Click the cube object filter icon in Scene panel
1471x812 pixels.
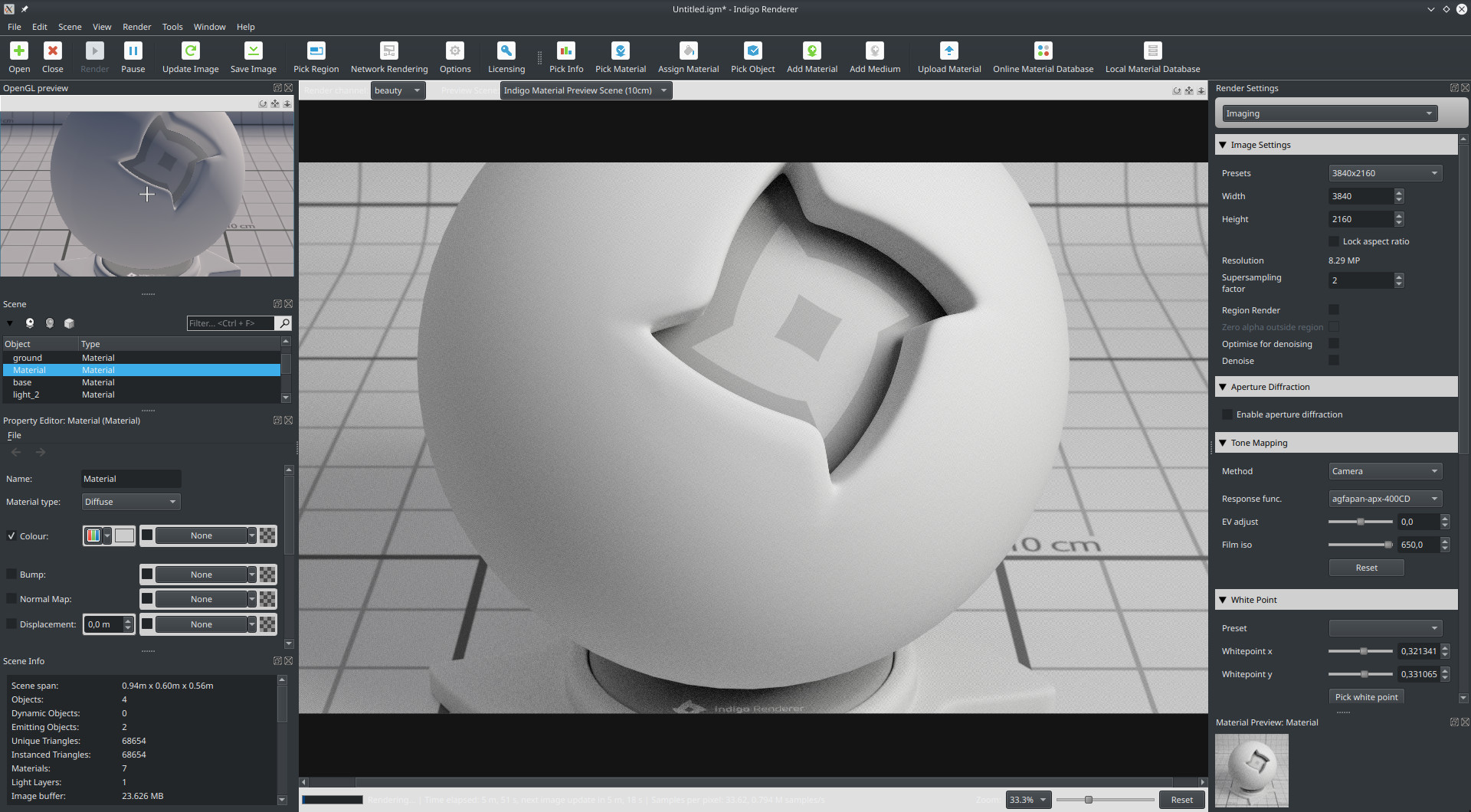tap(69, 323)
